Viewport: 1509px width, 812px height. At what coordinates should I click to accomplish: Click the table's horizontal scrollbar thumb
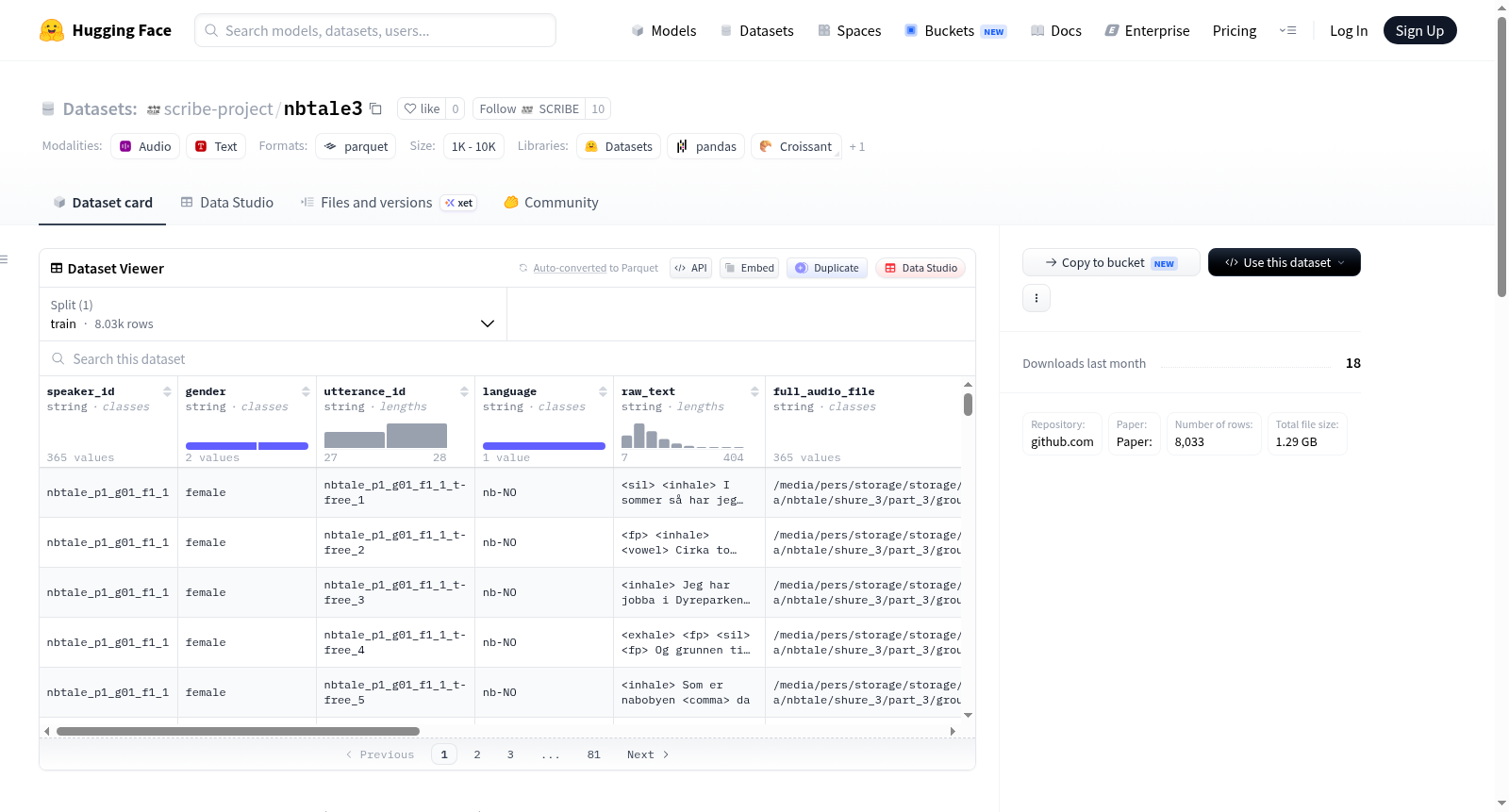238,731
